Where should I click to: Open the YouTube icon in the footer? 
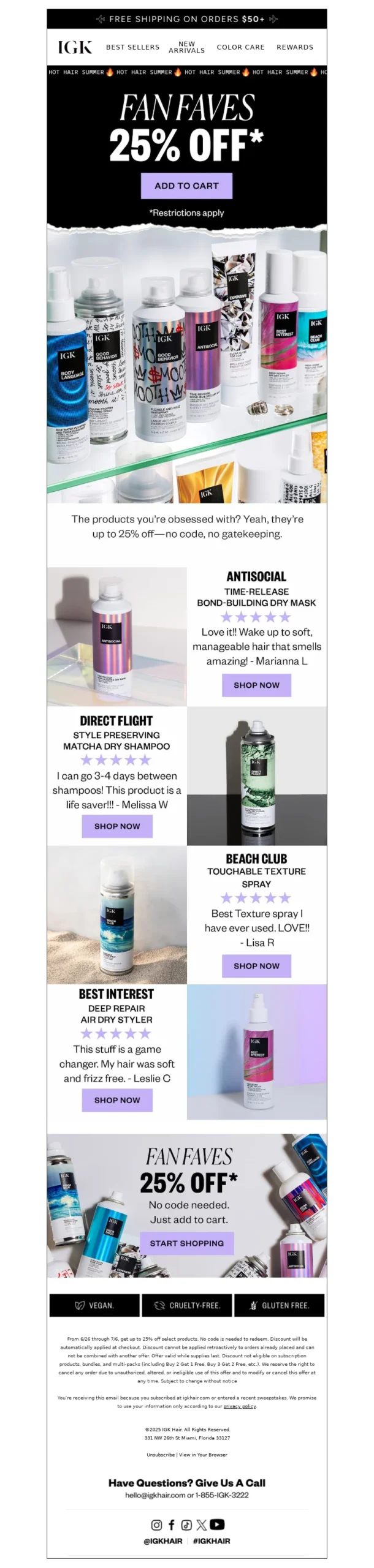click(217, 1525)
